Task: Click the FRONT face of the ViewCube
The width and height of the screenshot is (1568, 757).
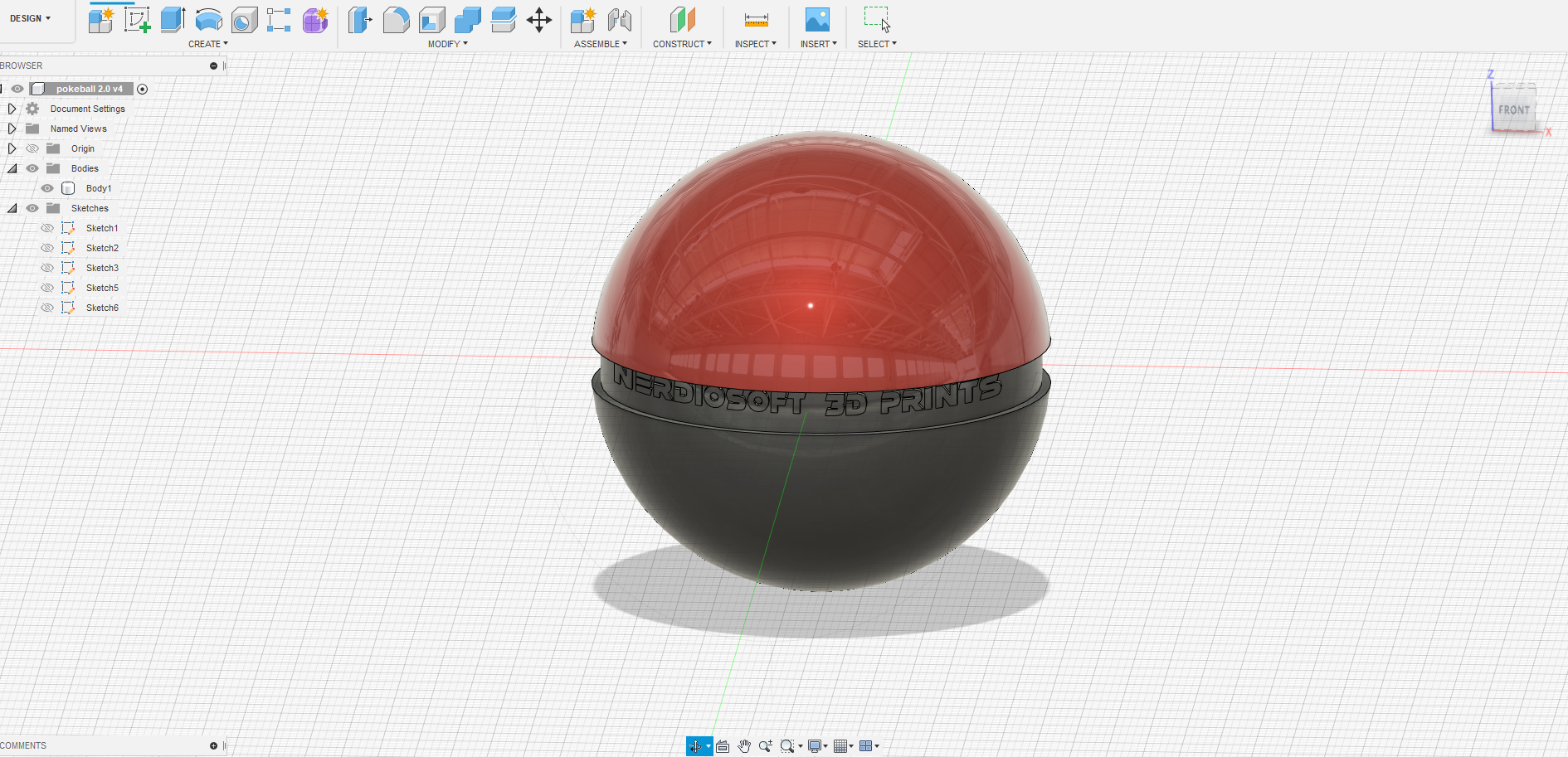Action: [x=1513, y=109]
